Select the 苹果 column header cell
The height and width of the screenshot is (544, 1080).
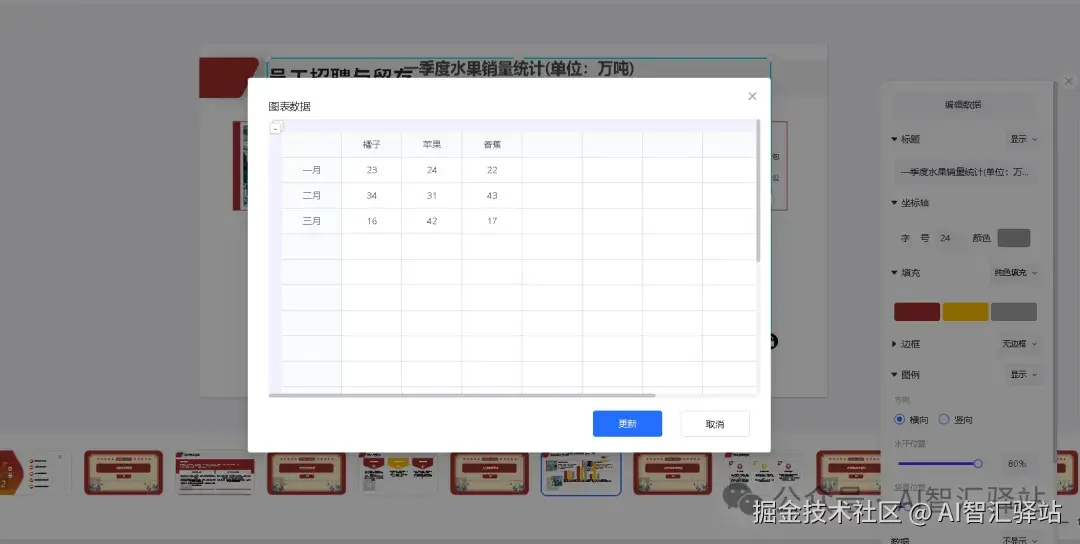tap(432, 145)
